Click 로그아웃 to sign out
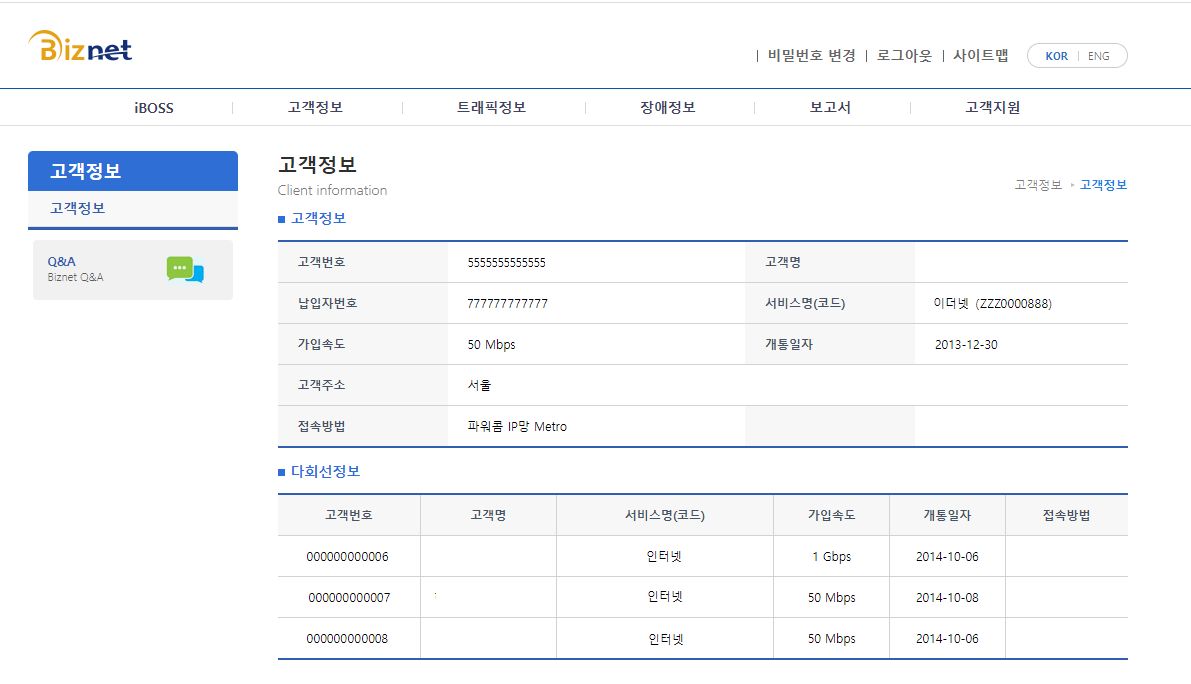 coord(904,55)
